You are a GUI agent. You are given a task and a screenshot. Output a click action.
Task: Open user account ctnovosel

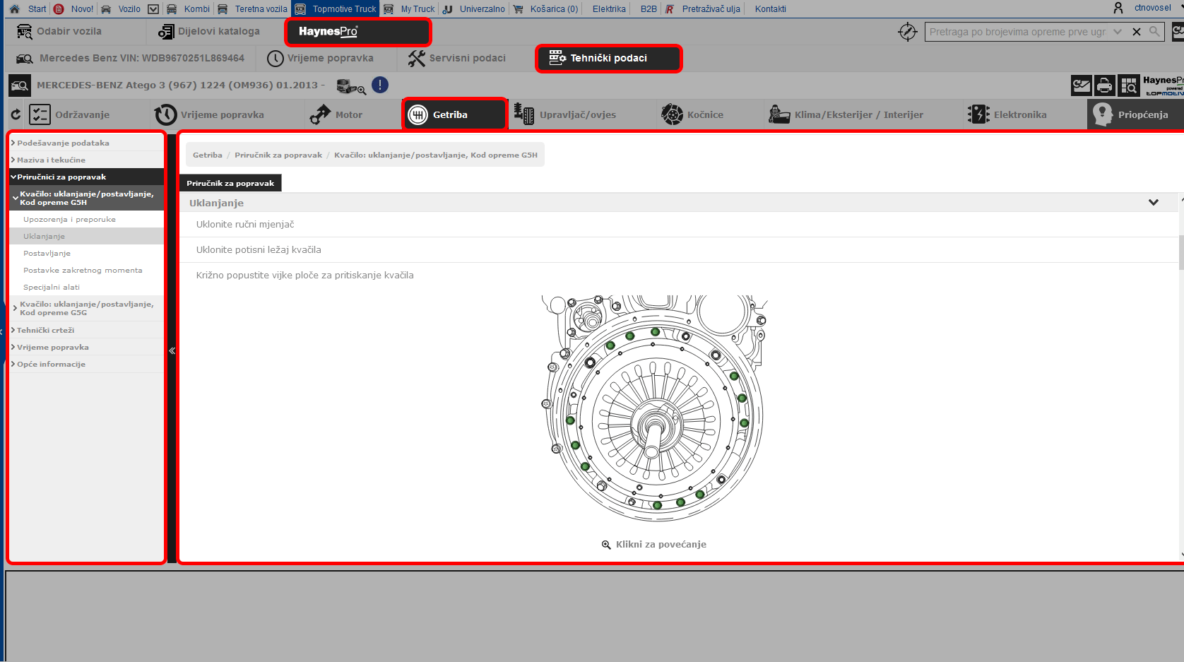click(x=1152, y=8)
